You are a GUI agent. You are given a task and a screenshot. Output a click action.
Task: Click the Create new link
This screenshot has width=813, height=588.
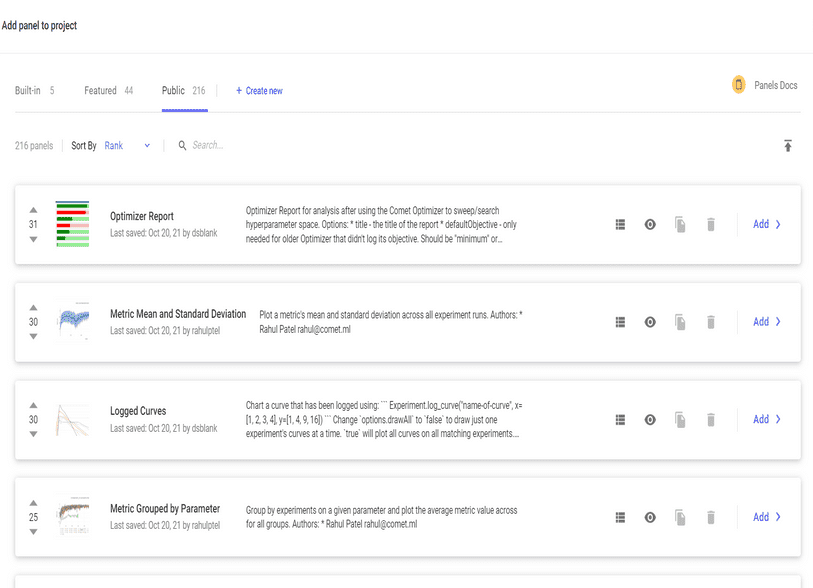(258, 90)
